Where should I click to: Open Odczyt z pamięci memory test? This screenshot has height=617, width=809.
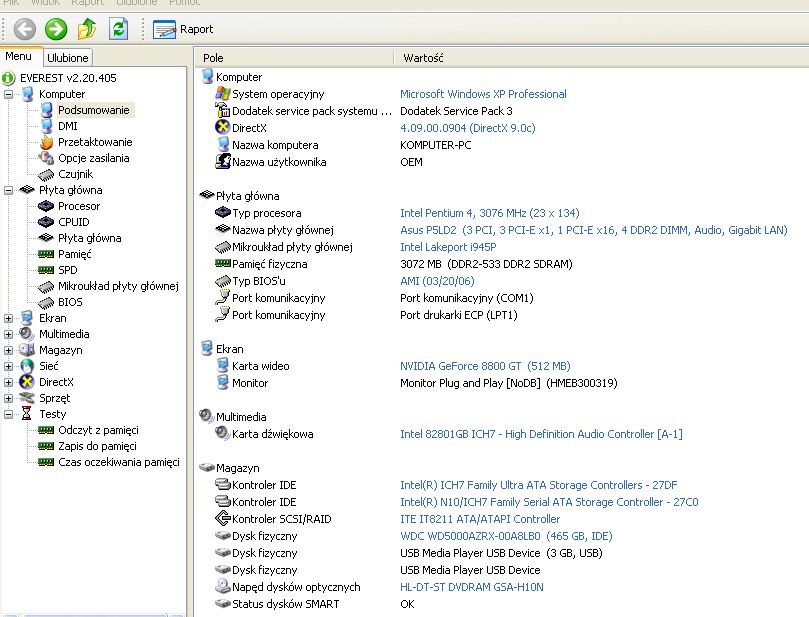[x=97, y=430]
